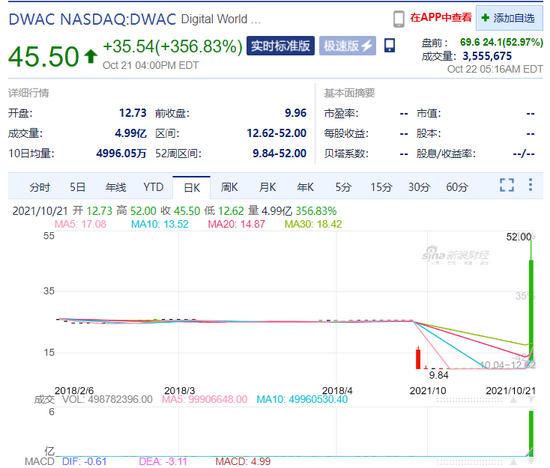Click the volume MA5: 99906648.00 label
This screenshot has height=468, width=550.
pos(204,399)
